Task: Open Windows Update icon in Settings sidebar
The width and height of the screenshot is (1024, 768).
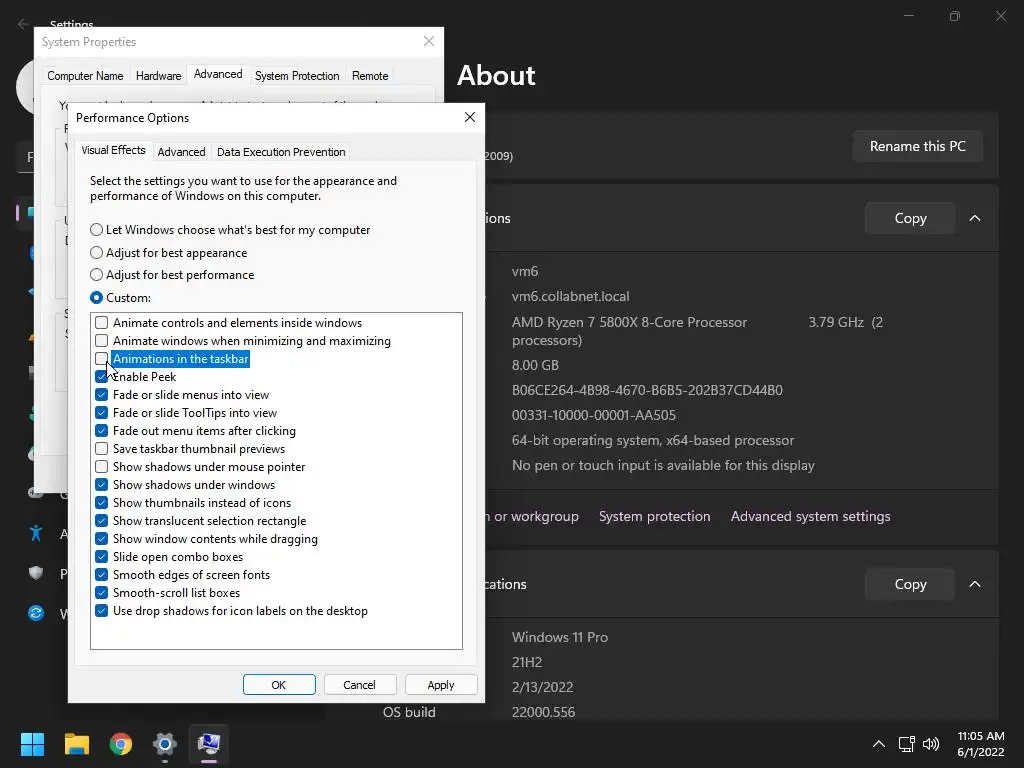Action: click(36, 613)
